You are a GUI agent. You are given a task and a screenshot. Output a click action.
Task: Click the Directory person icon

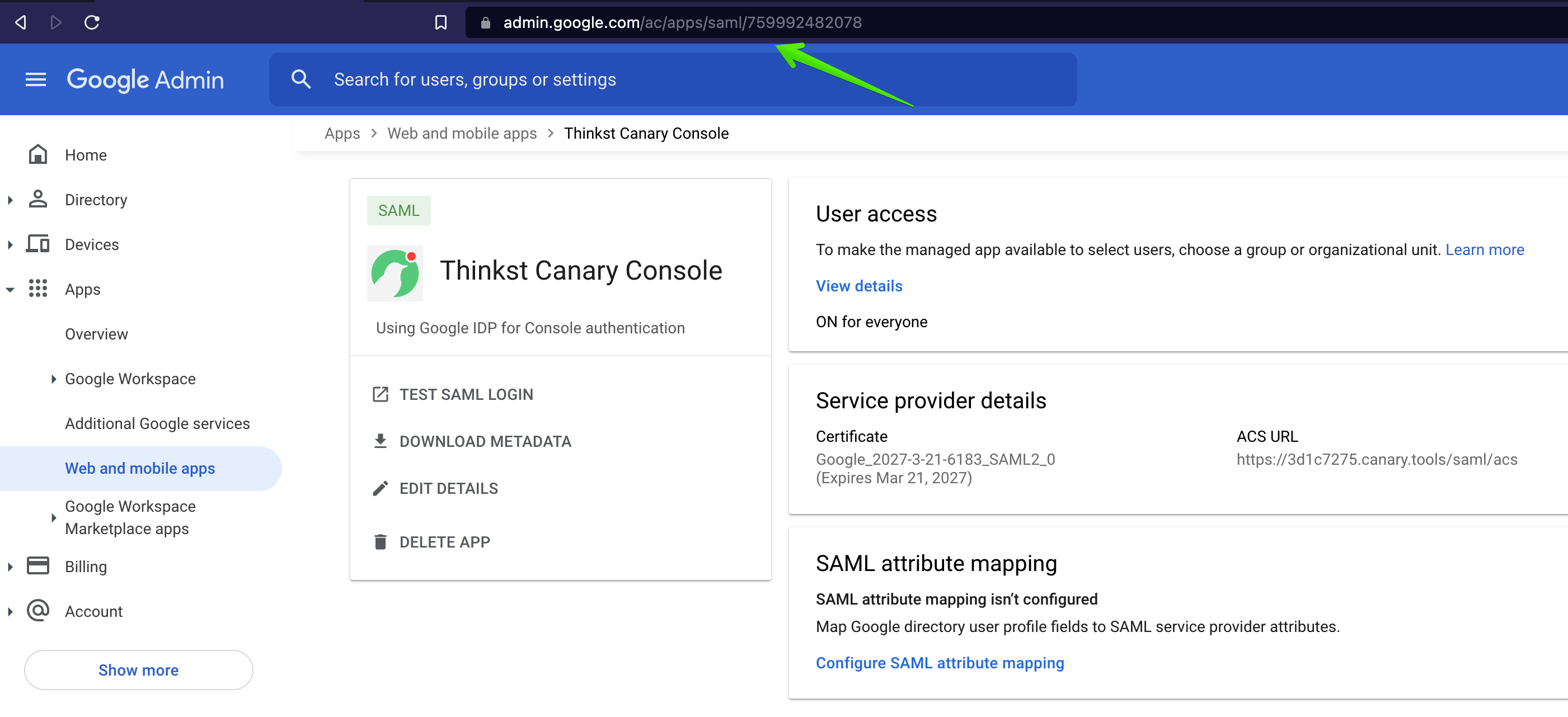(x=37, y=200)
